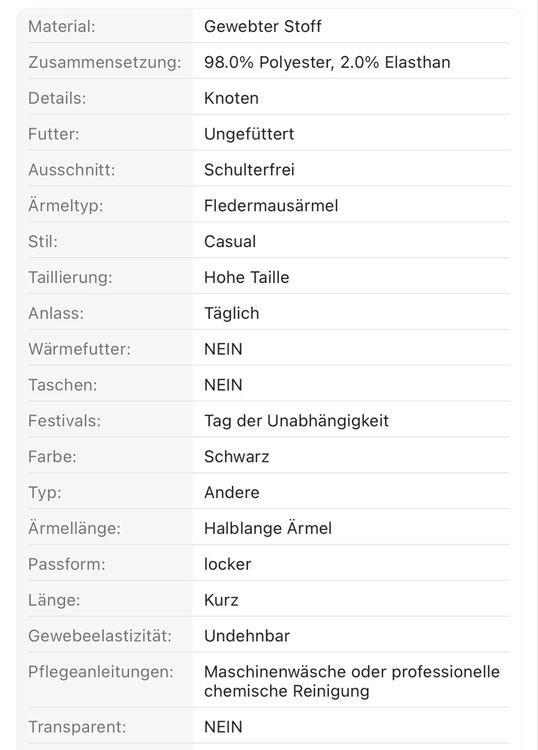This screenshot has width=538, height=750.
Task: Click NEIN next to Wärmefutter
Action: [223, 349]
